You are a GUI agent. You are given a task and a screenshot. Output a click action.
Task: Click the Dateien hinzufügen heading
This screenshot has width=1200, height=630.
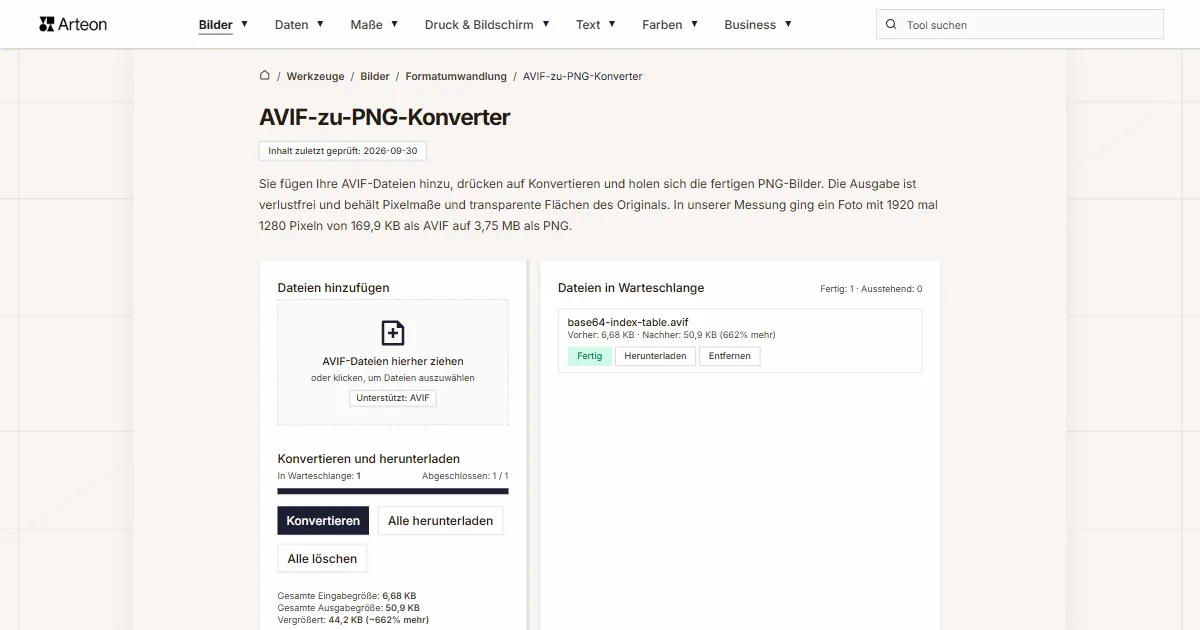(334, 288)
